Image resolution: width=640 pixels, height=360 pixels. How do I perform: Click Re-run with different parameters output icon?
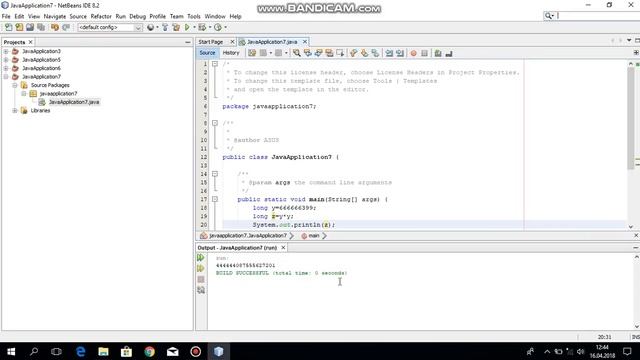(x=200, y=268)
